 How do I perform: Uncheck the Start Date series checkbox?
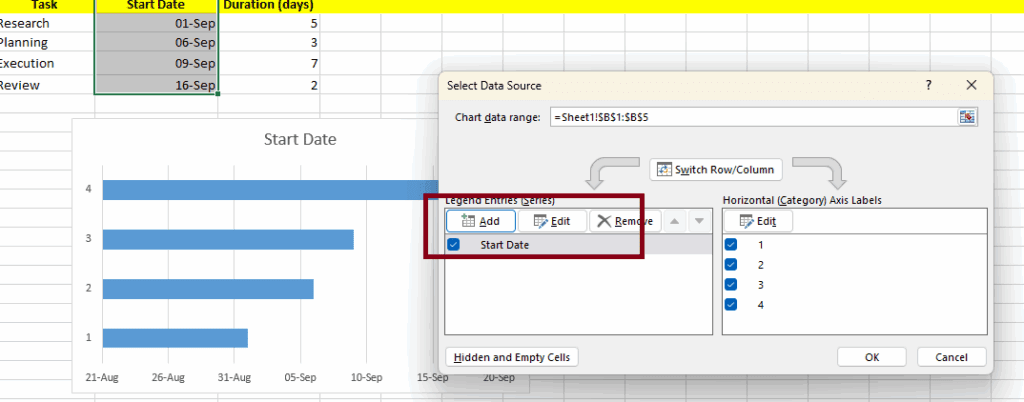pyautogui.click(x=454, y=245)
